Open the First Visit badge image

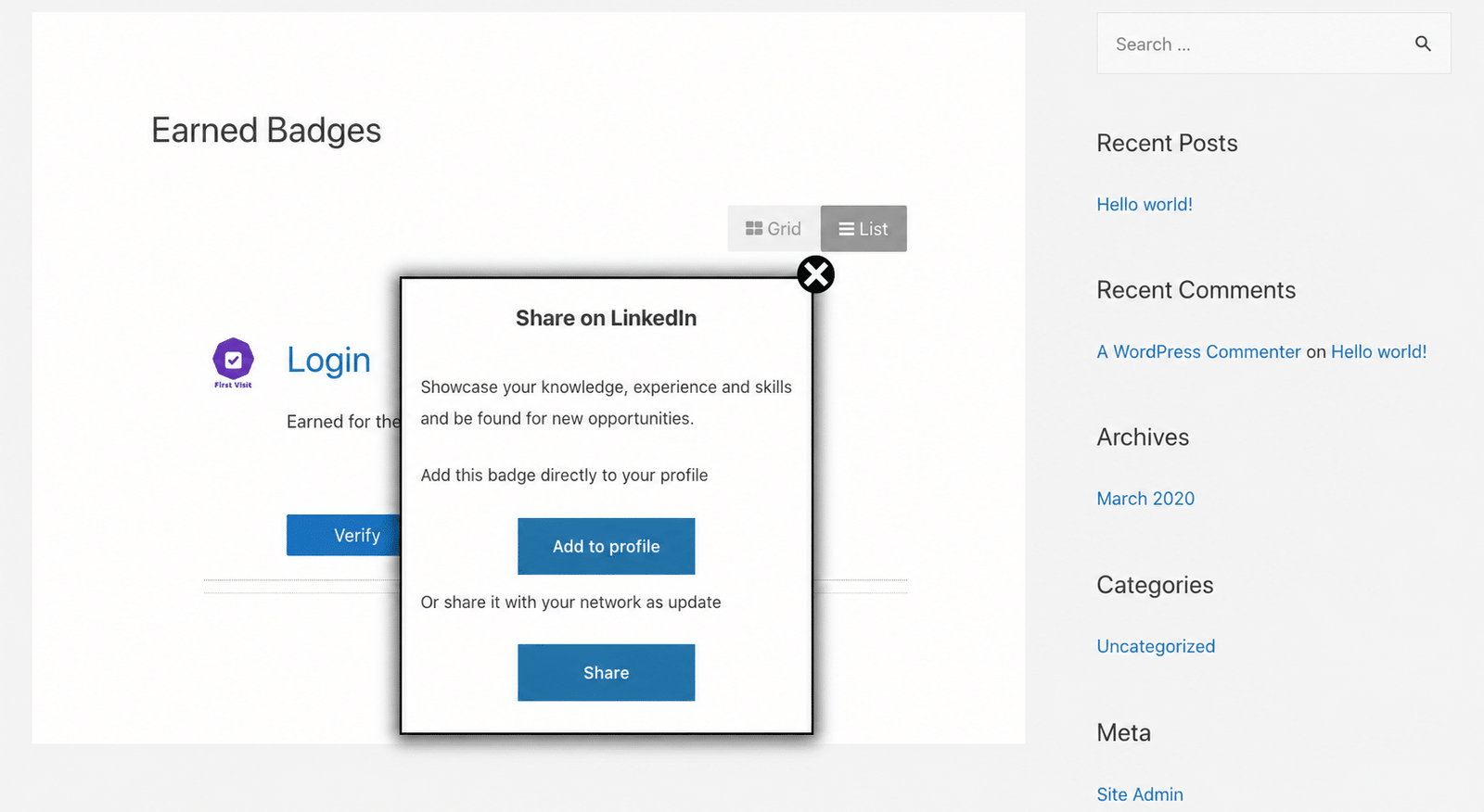pos(233,362)
